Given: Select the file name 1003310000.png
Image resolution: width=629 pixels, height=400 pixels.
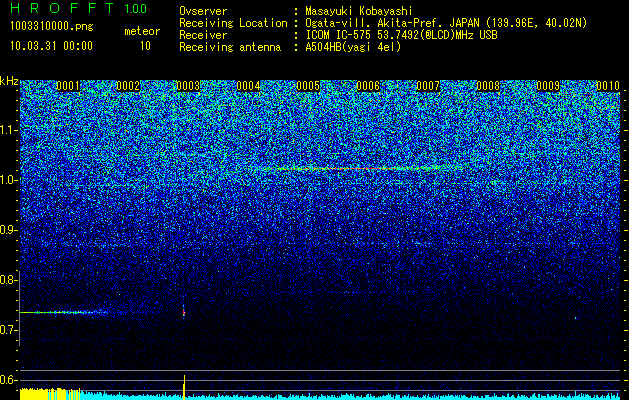Looking at the screenshot, I should point(52,27).
